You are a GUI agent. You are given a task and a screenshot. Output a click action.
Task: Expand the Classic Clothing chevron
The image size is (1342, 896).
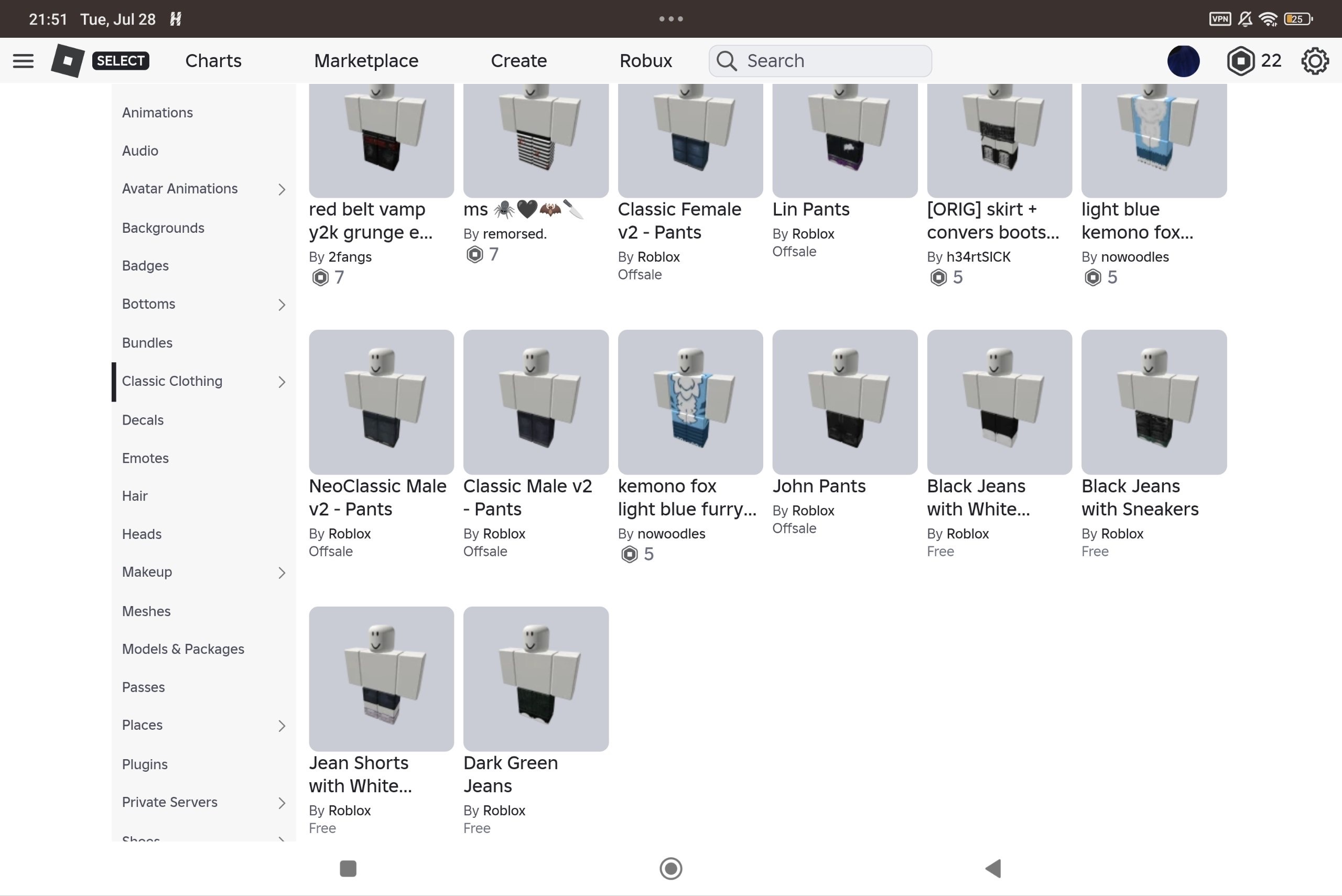(282, 382)
